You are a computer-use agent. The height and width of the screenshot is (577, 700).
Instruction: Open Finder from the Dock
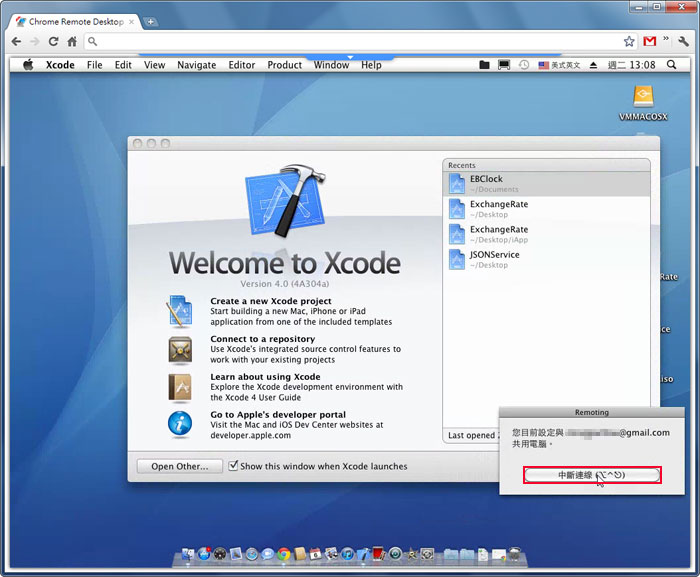tap(188, 554)
